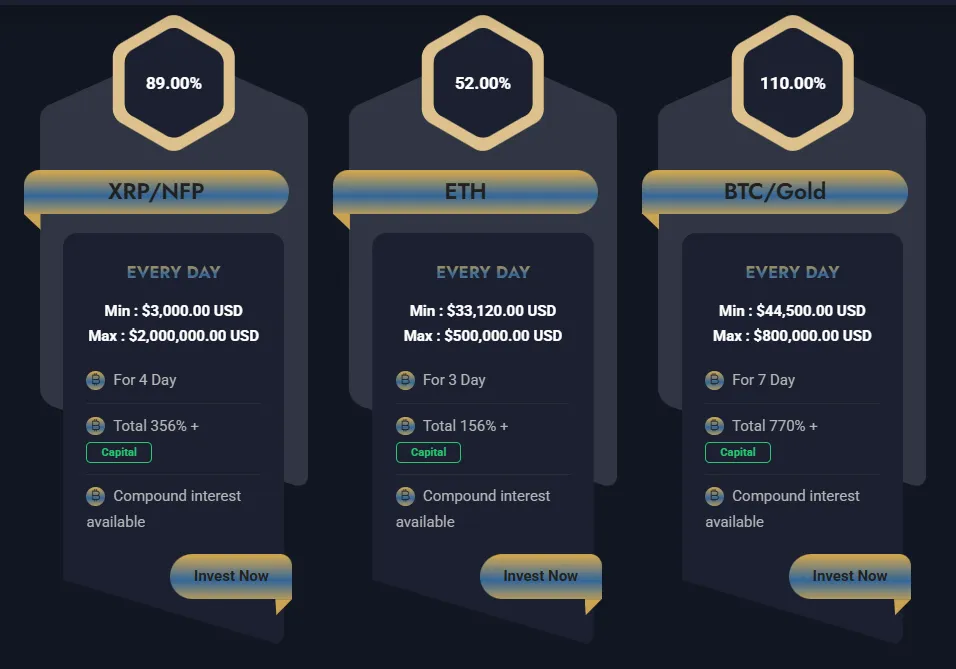The width and height of the screenshot is (956, 669).
Task: Click coin icon beside XRP/NFP 'Total 356%'
Action: (96, 426)
